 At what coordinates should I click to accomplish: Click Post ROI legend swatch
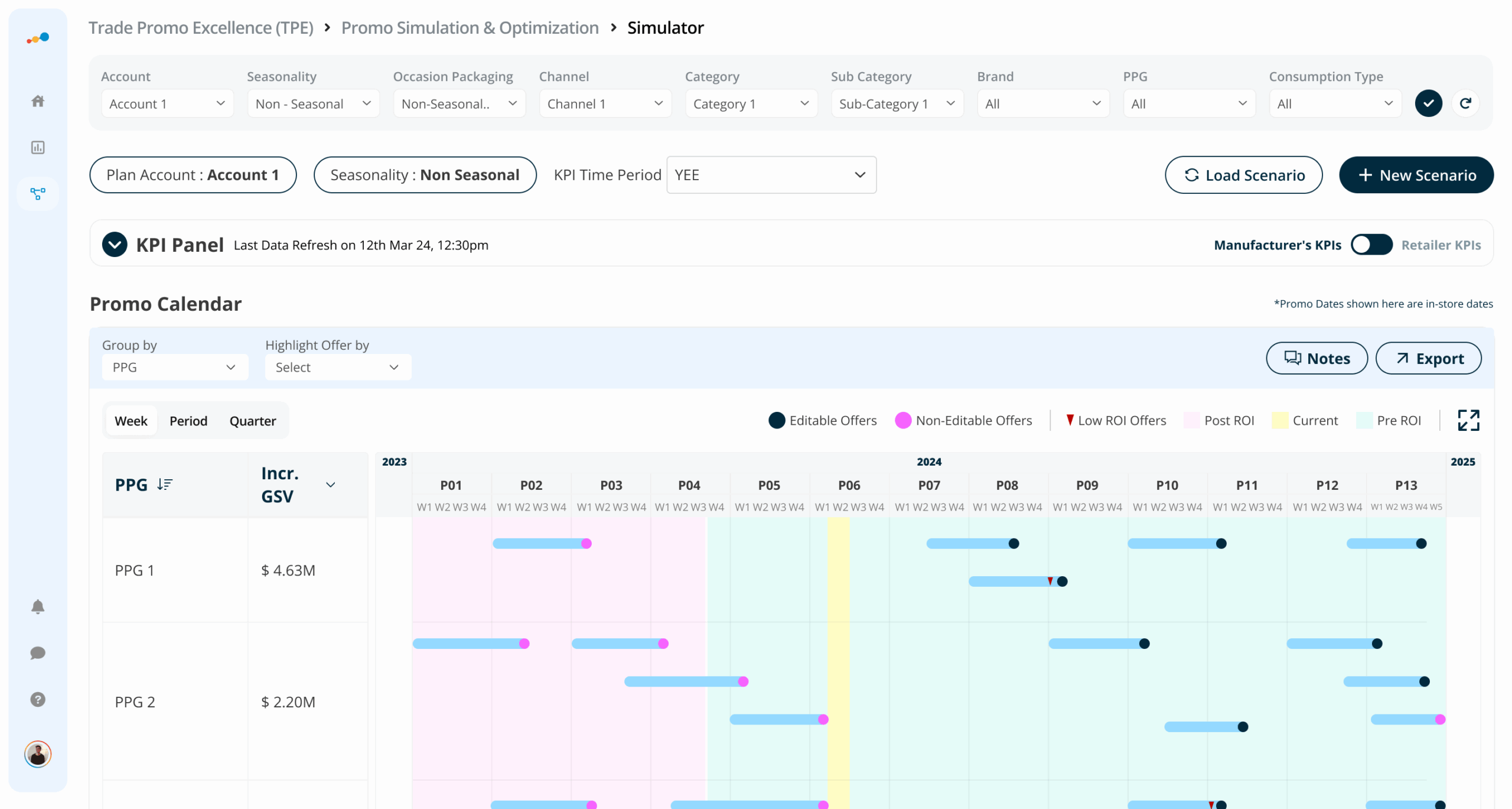pos(1192,420)
